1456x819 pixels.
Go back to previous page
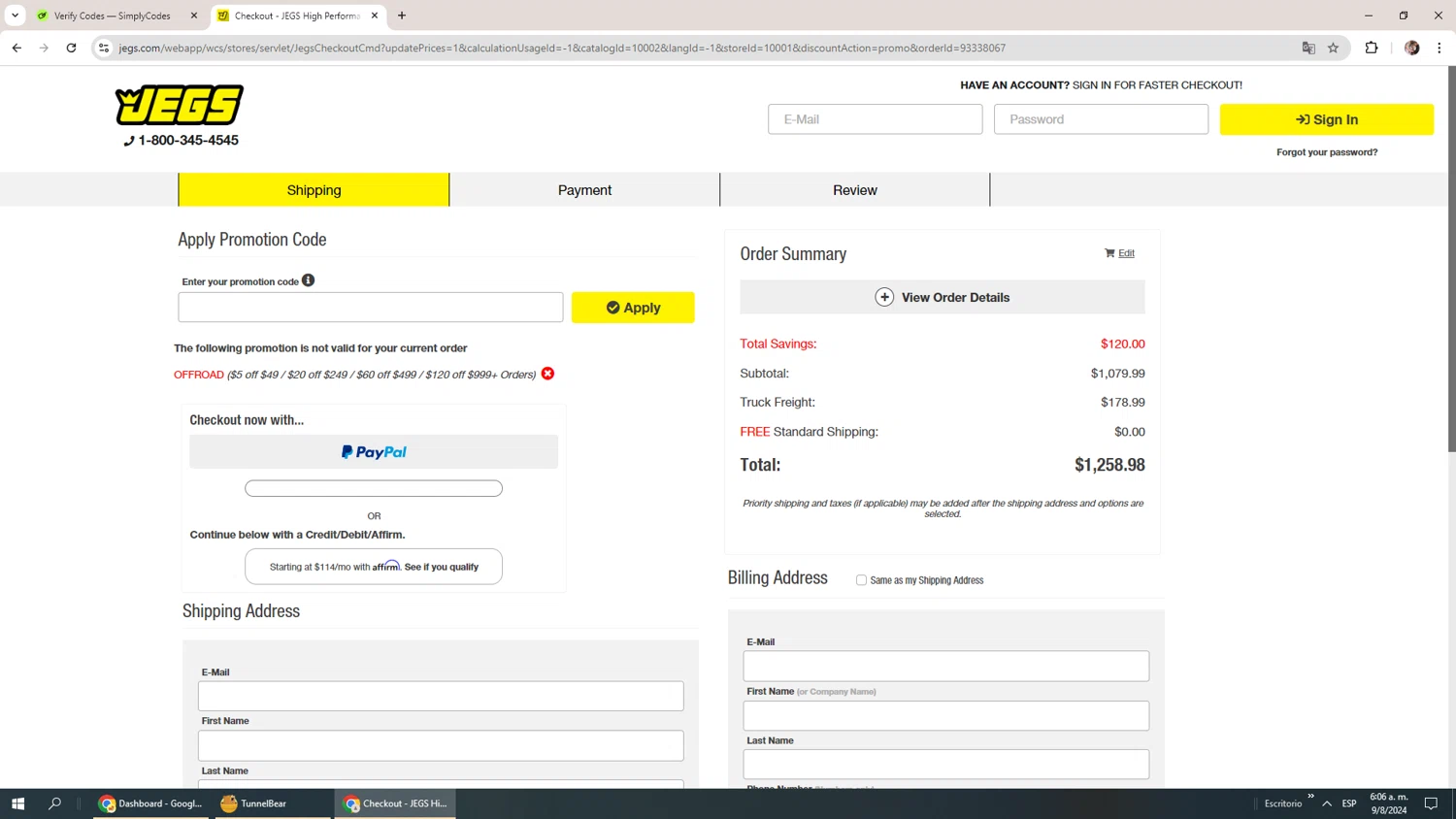17,48
